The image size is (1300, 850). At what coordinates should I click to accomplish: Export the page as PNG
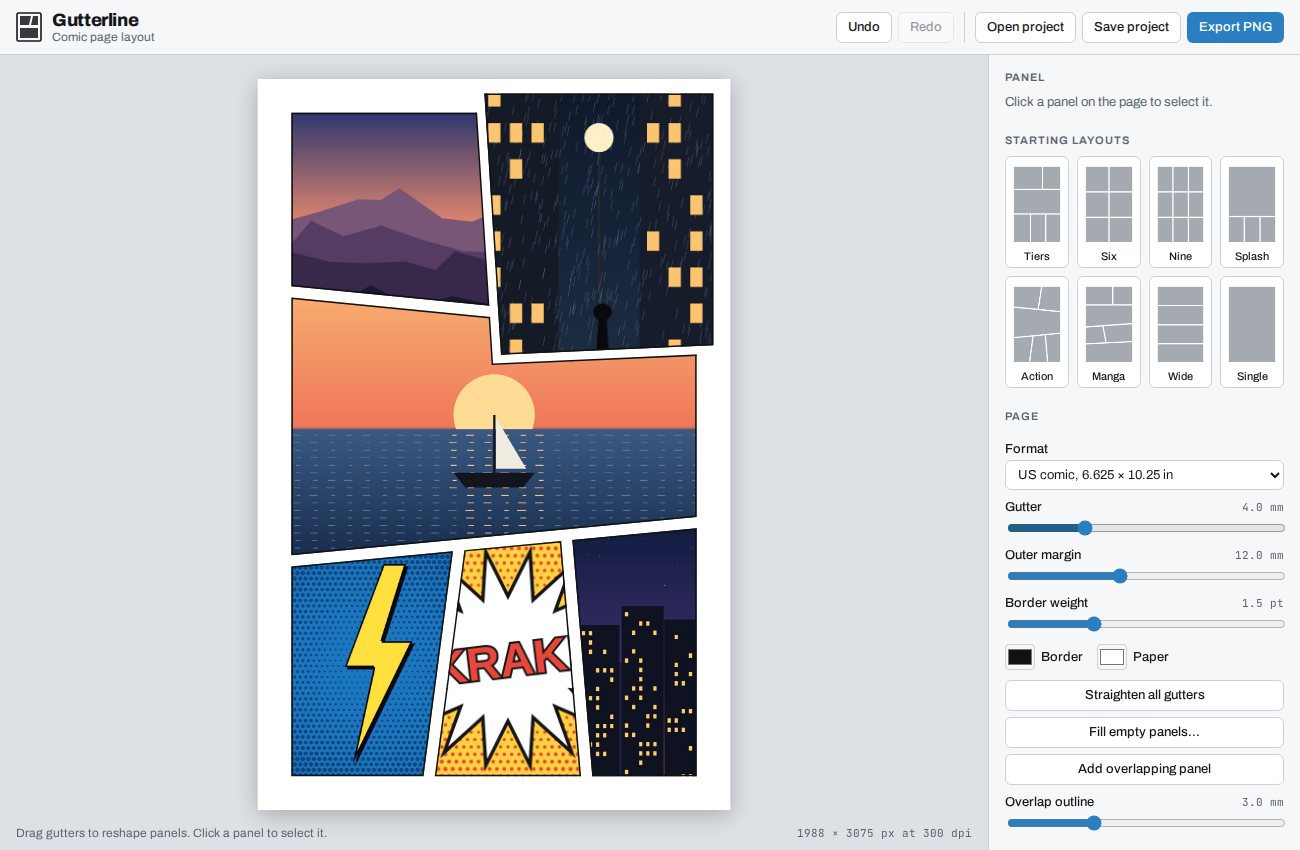click(x=1235, y=27)
